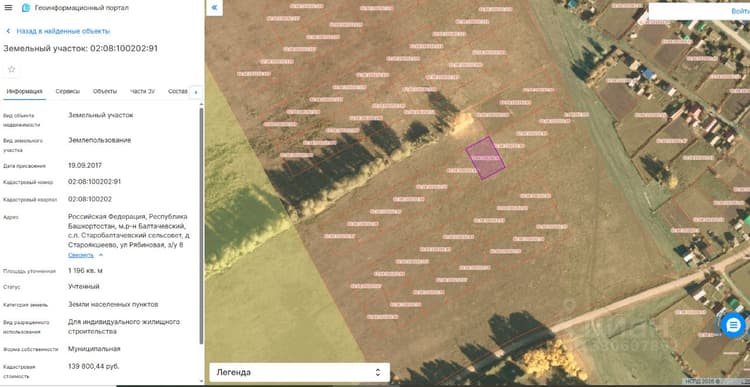
Task: Click the Войти login button
Action: coord(740,11)
